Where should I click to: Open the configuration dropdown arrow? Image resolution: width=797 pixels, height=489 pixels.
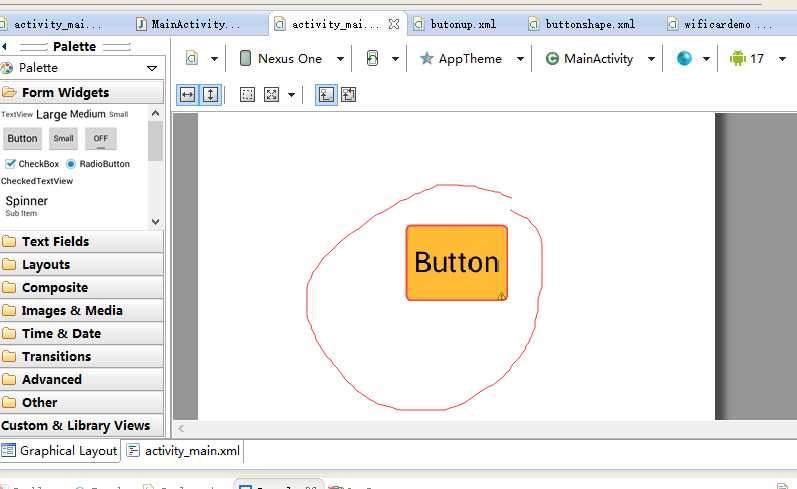tap(214, 59)
